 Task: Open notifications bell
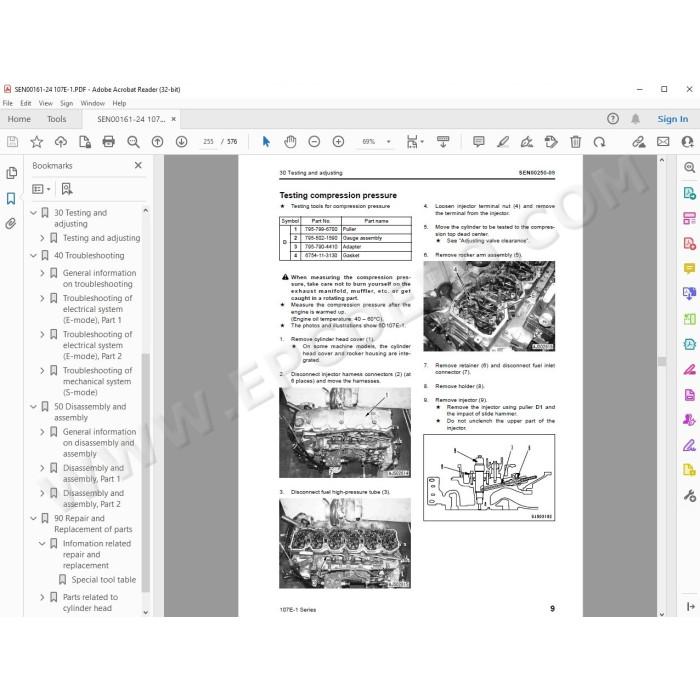[x=635, y=119]
